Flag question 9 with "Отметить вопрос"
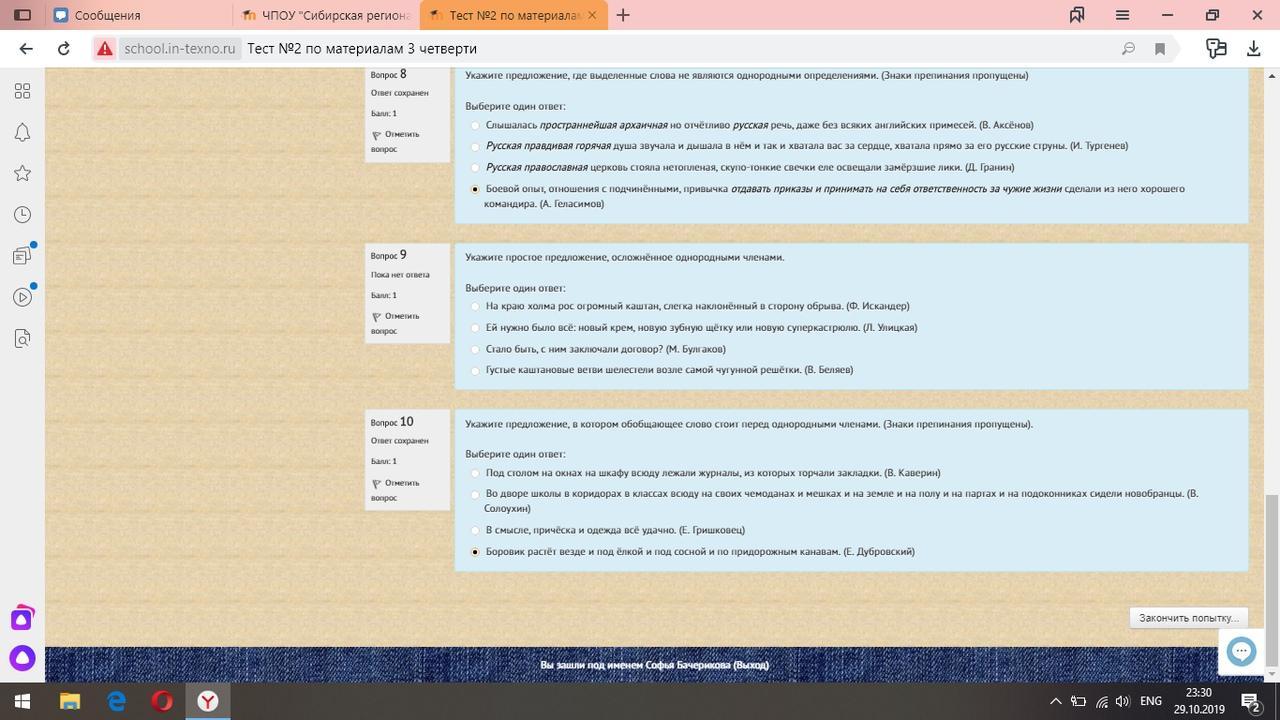 click(x=398, y=324)
